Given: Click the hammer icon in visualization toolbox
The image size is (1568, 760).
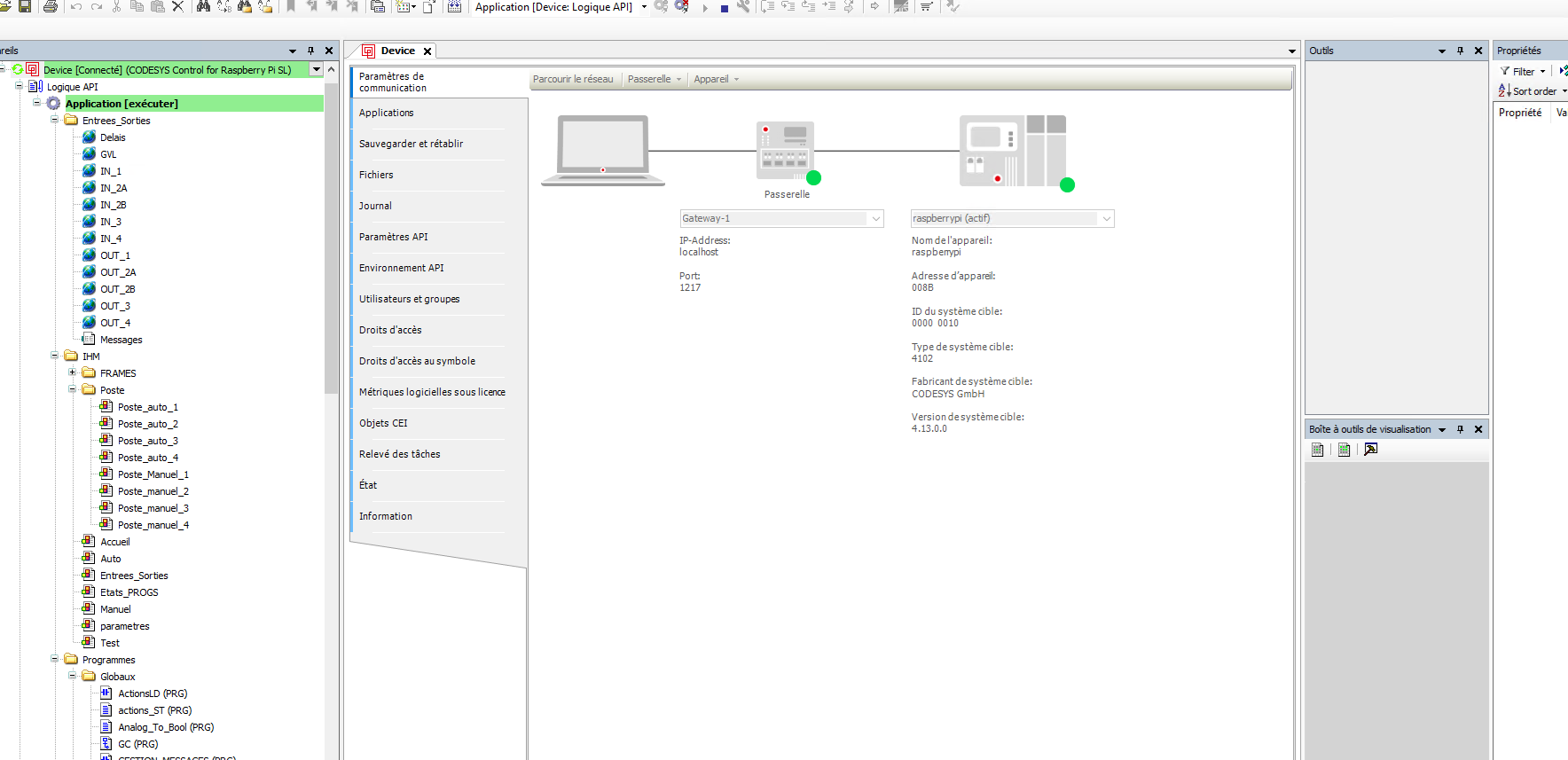Looking at the screenshot, I should pos(1370,450).
